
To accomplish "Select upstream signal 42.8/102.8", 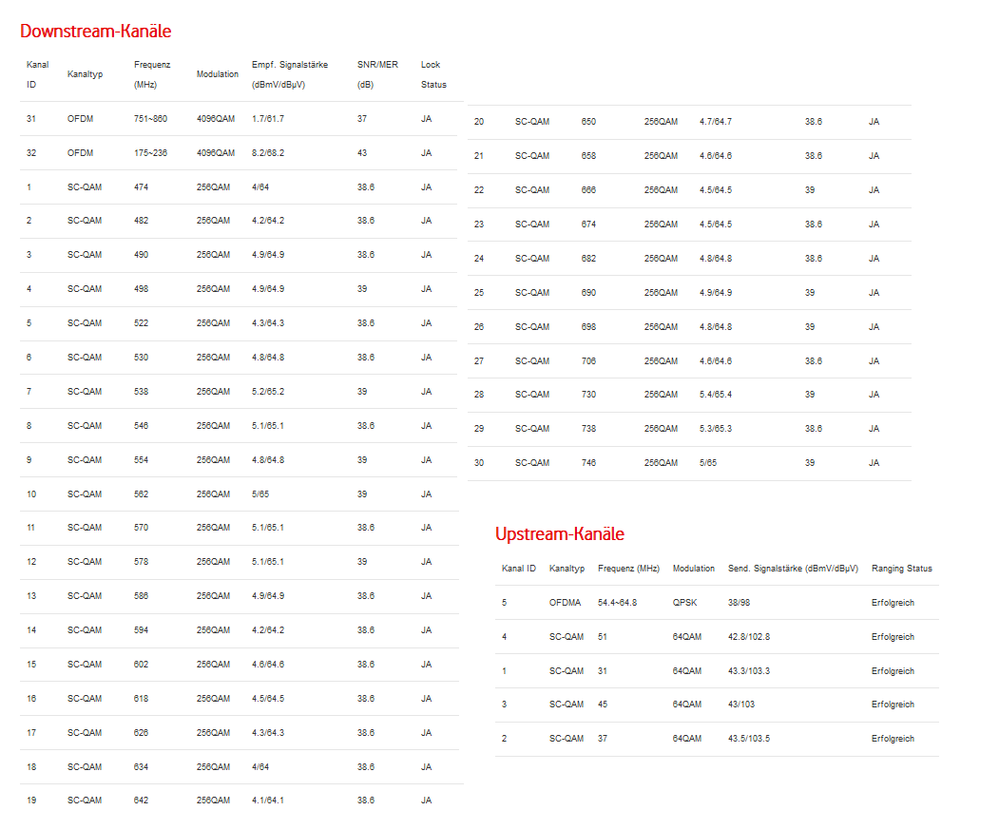I will (x=749, y=637).
